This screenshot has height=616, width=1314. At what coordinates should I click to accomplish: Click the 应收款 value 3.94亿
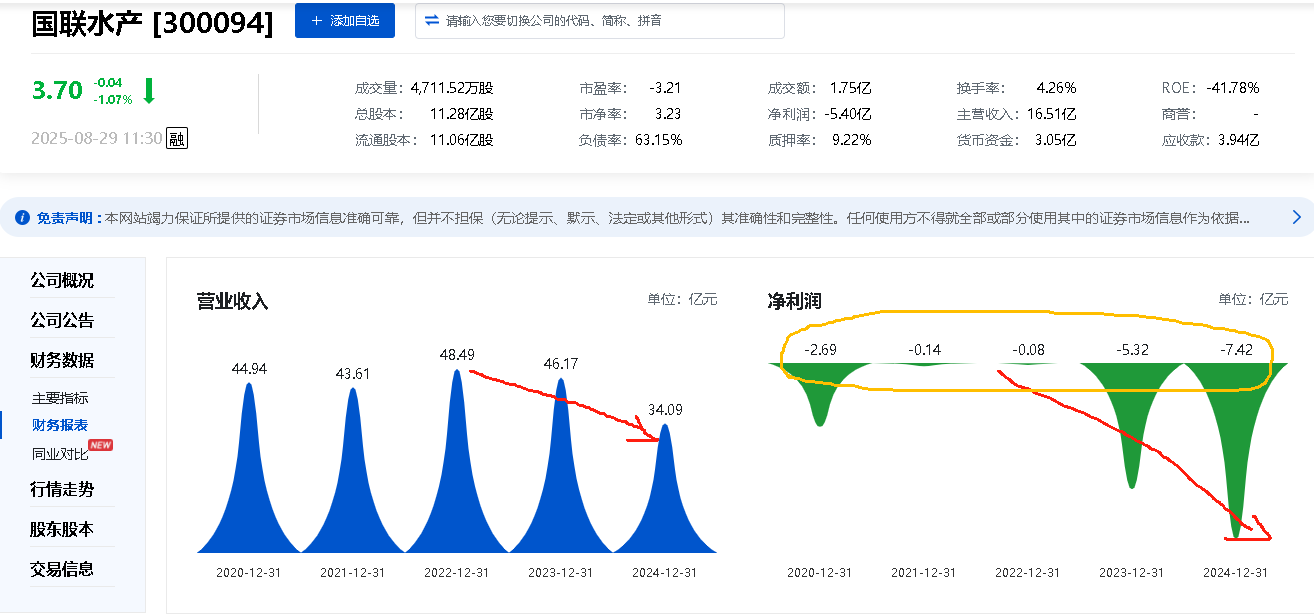point(1238,140)
